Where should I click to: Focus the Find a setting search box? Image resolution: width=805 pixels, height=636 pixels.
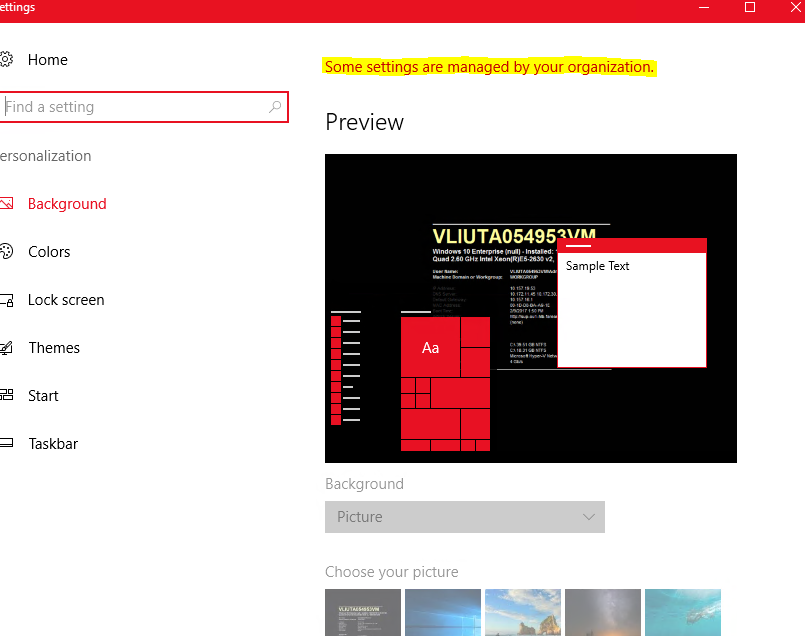pos(144,107)
